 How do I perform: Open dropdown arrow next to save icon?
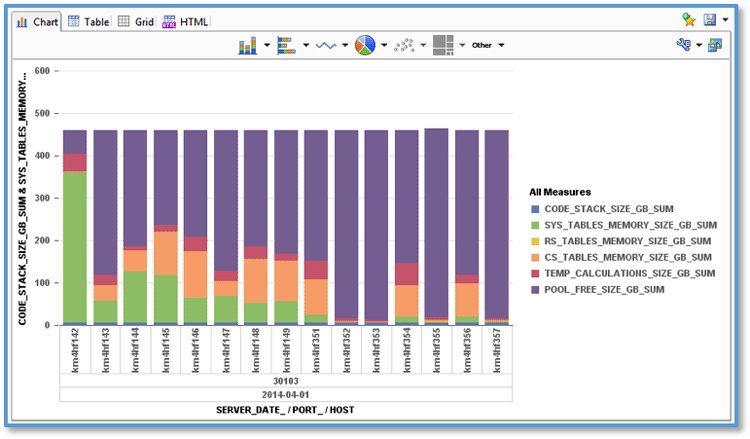pyautogui.click(x=724, y=20)
